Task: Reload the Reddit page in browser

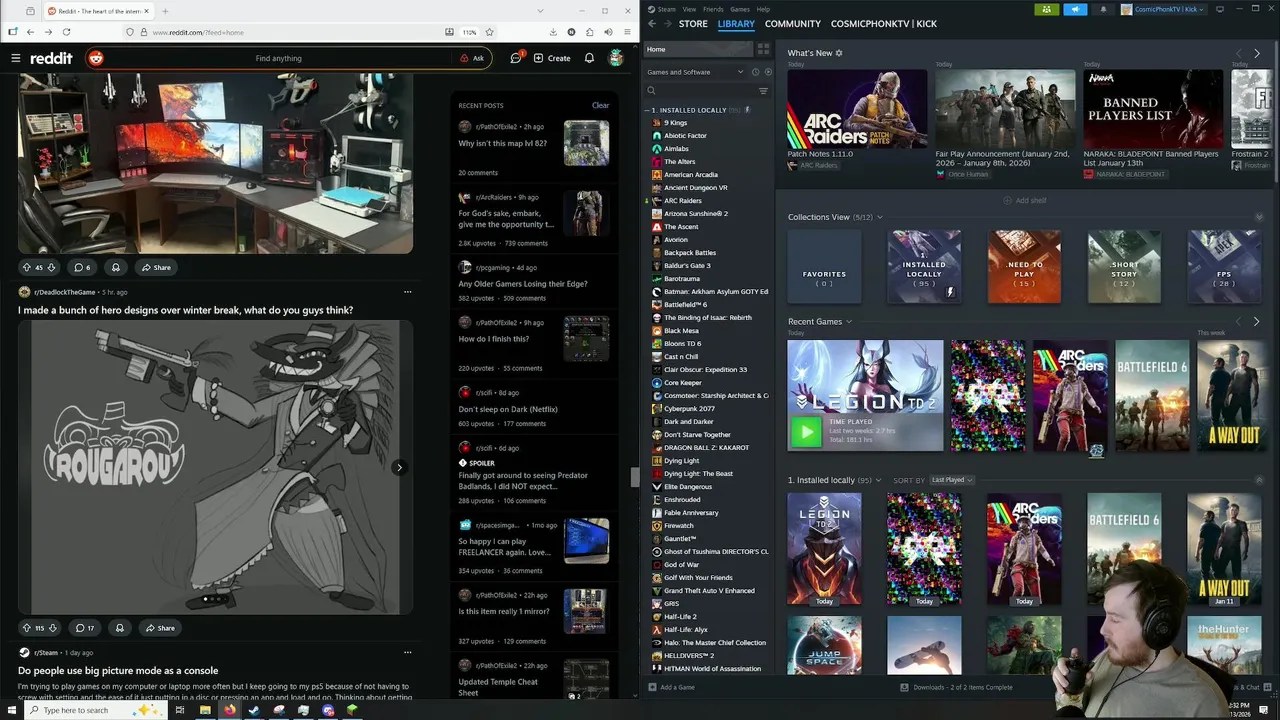Action: point(66,32)
